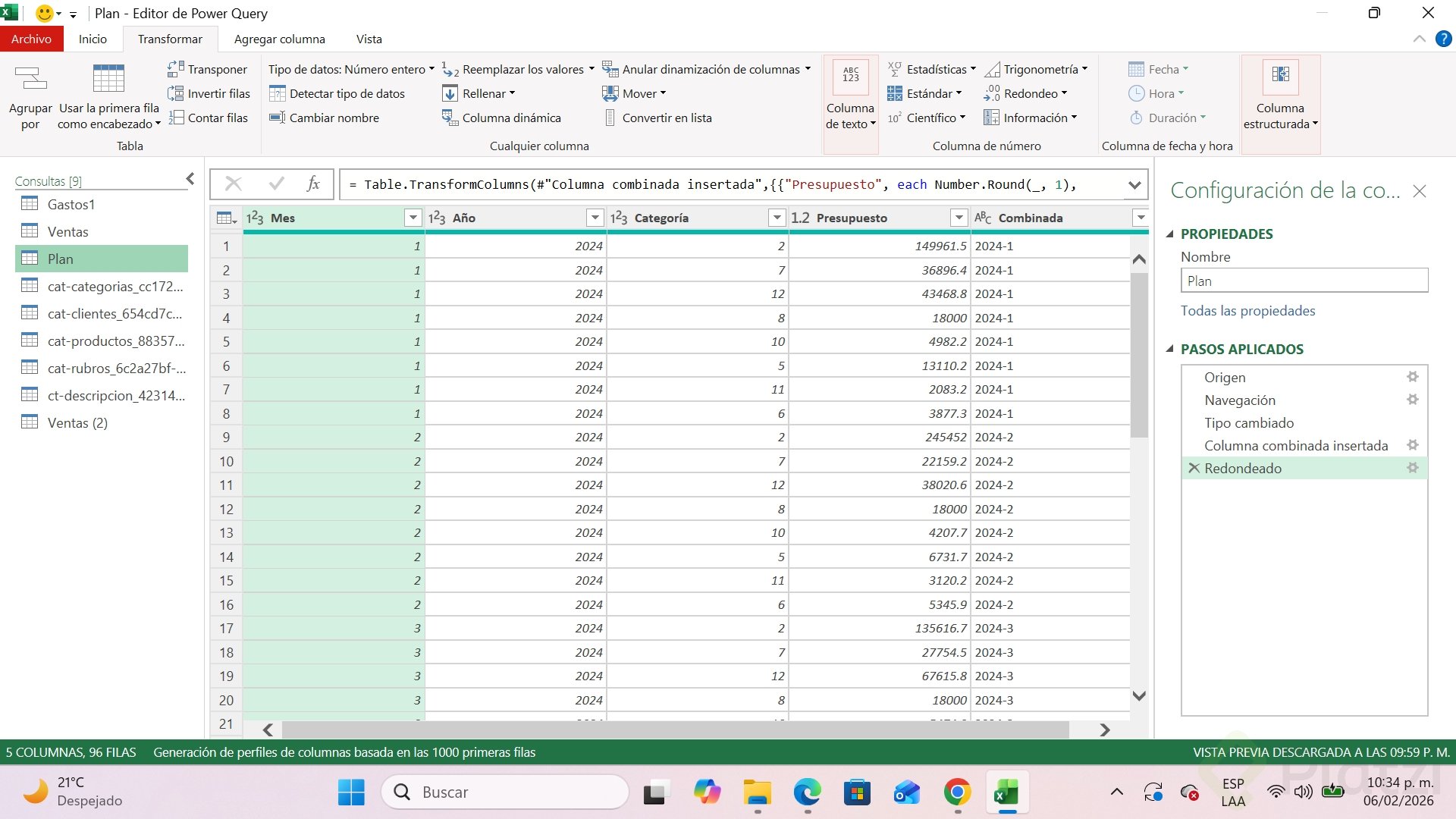Click the Columna dinámica icon

(450, 118)
